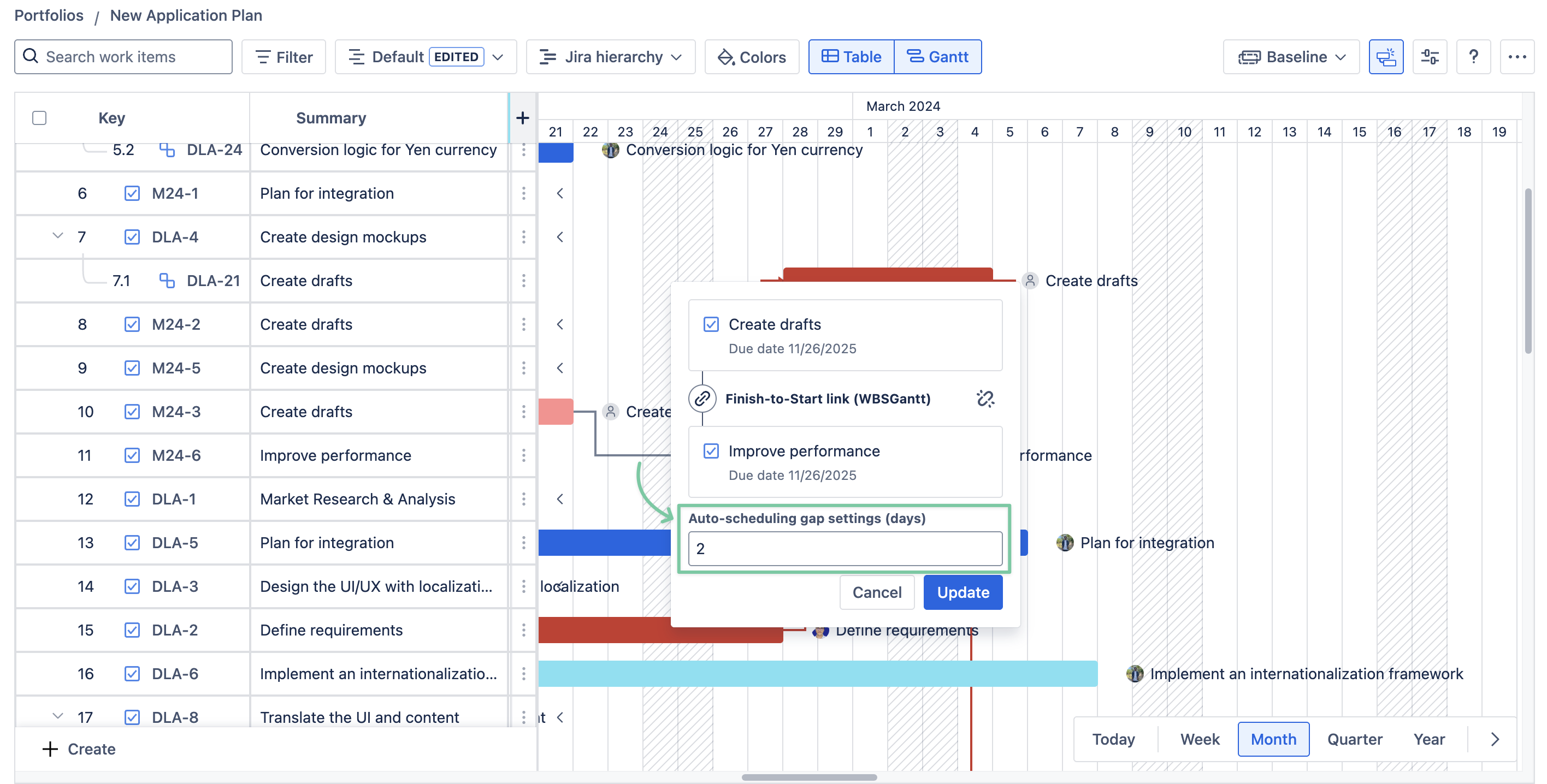
Task: Toggle the Table view button
Action: point(851,57)
